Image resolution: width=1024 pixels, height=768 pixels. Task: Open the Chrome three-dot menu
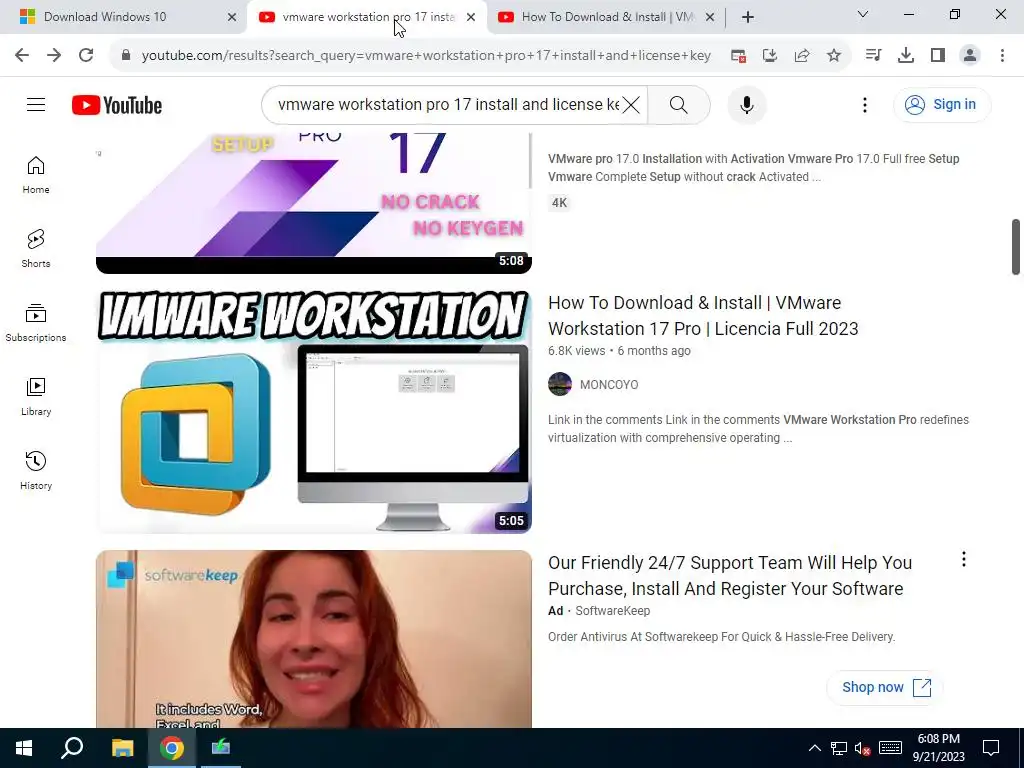pos(1002,56)
